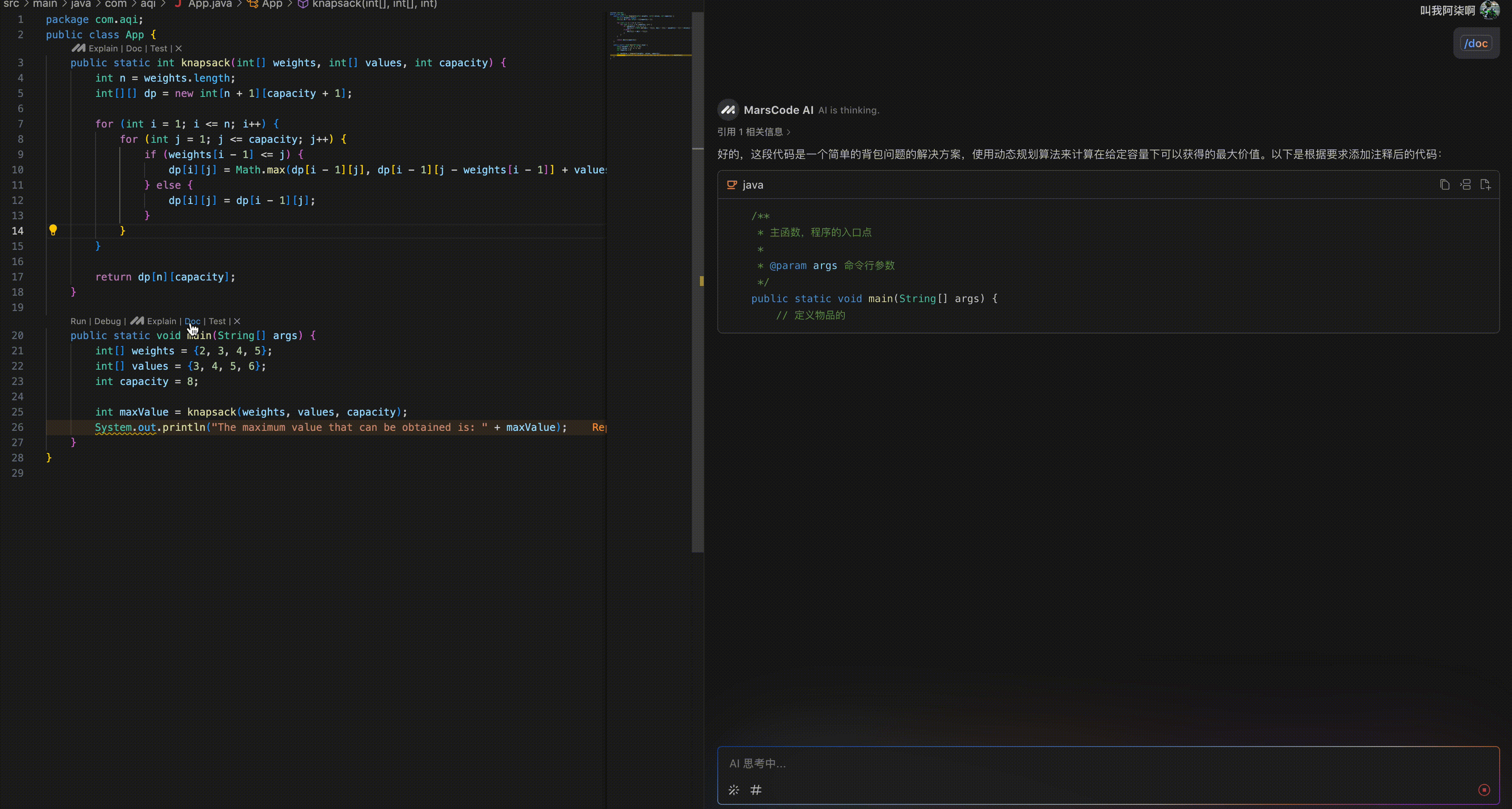Dismiss CodeLens above main method
The image size is (1512, 809).
click(x=237, y=322)
